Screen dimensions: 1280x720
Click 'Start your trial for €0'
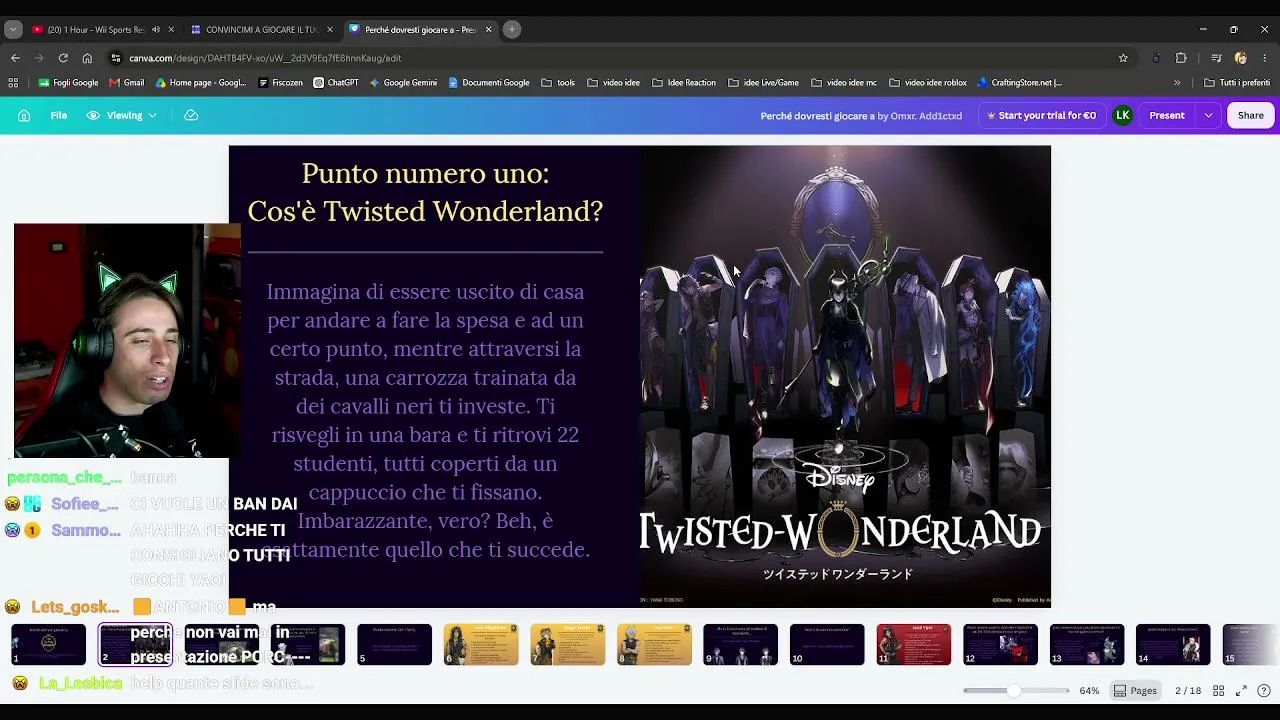coord(1041,116)
